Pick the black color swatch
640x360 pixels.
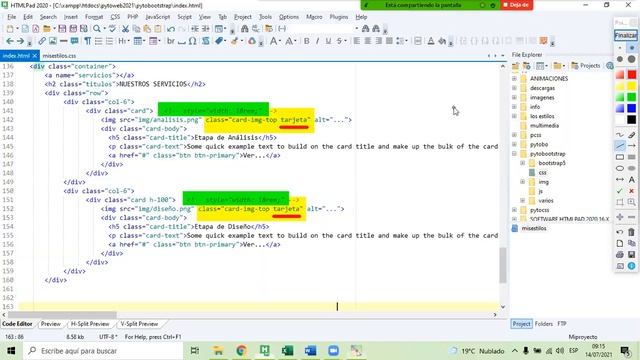(632, 120)
